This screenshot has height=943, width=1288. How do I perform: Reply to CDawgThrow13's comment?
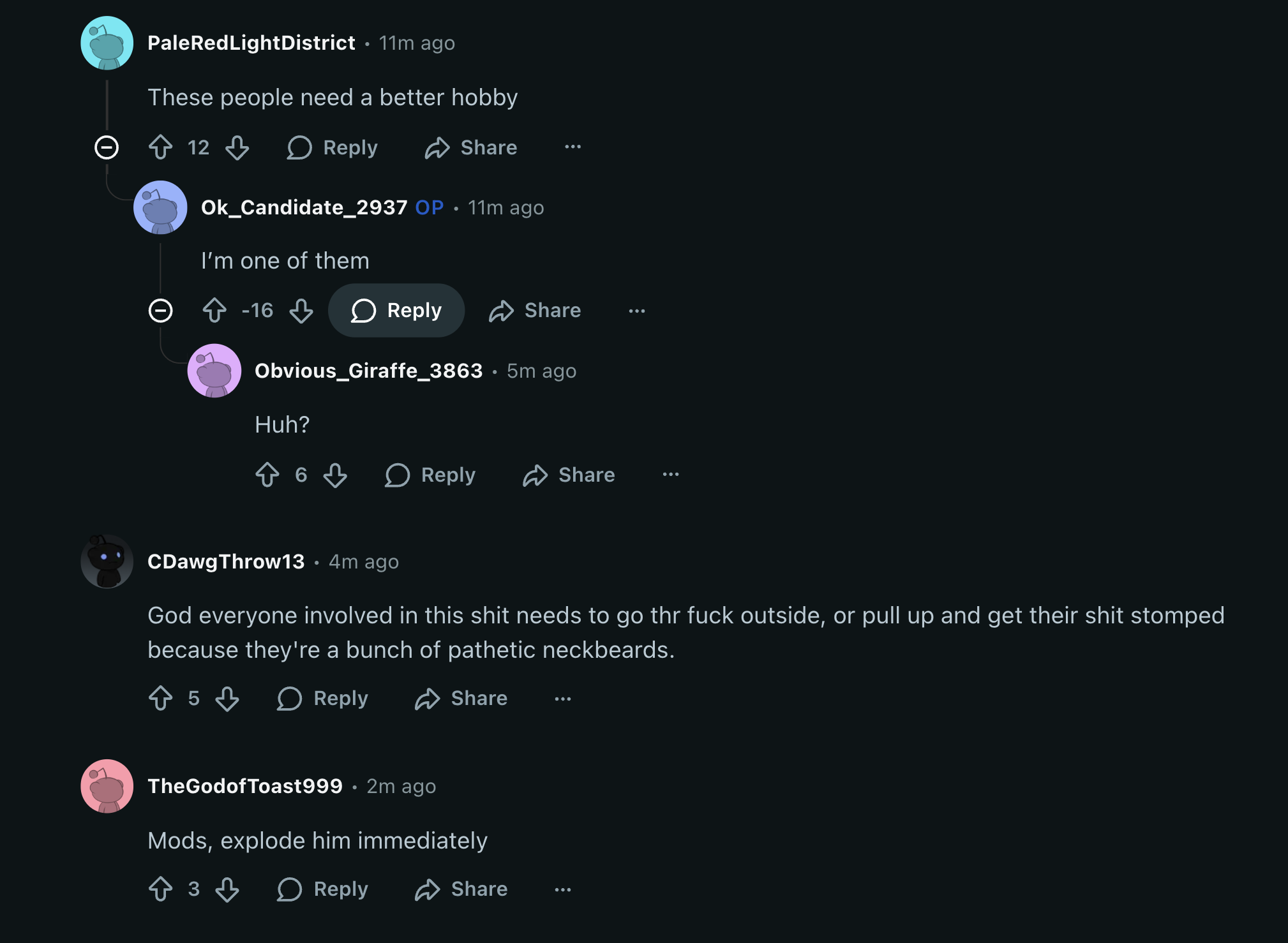(x=323, y=699)
